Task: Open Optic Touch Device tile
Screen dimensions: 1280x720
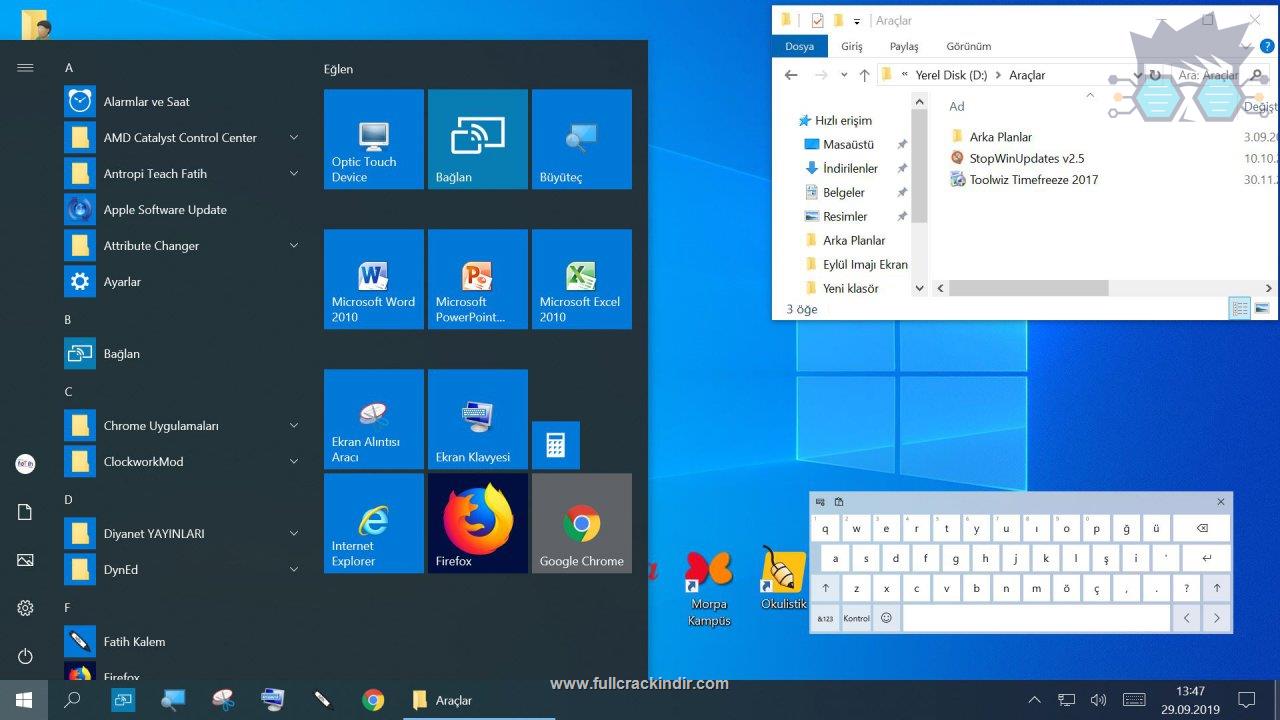Action: tap(374, 139)
